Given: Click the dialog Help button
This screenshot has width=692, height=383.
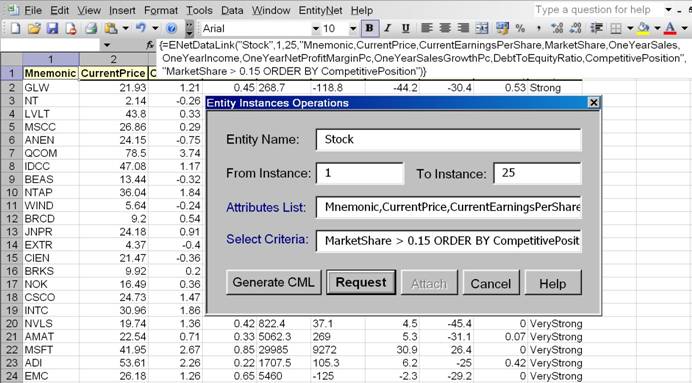Looking at the screenshot, I should point(553,283).
